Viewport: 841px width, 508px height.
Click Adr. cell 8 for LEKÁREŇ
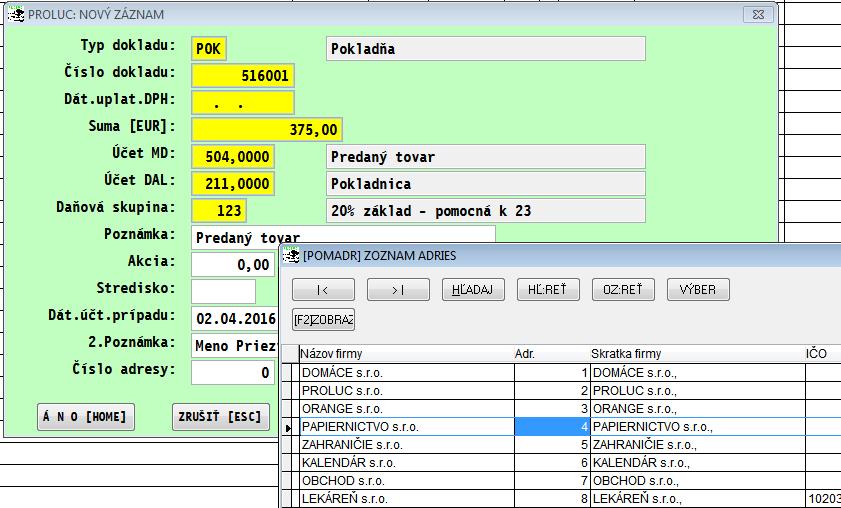552,498
